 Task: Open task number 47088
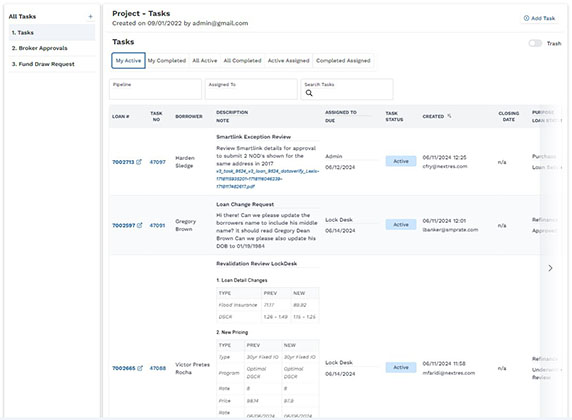158,368
